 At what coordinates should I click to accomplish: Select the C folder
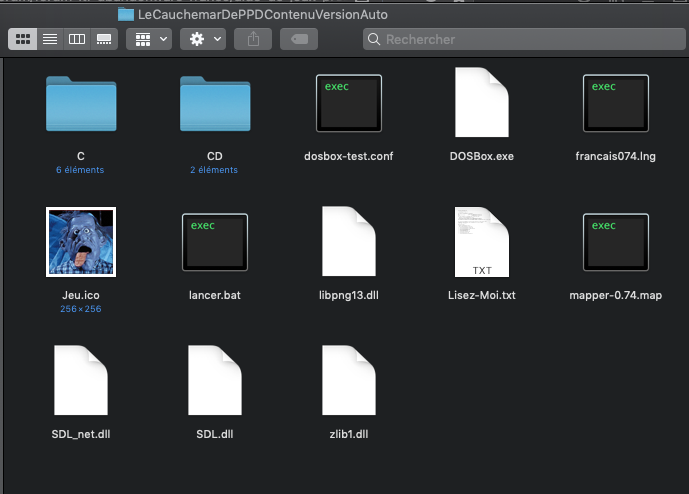tap(81, 104)
